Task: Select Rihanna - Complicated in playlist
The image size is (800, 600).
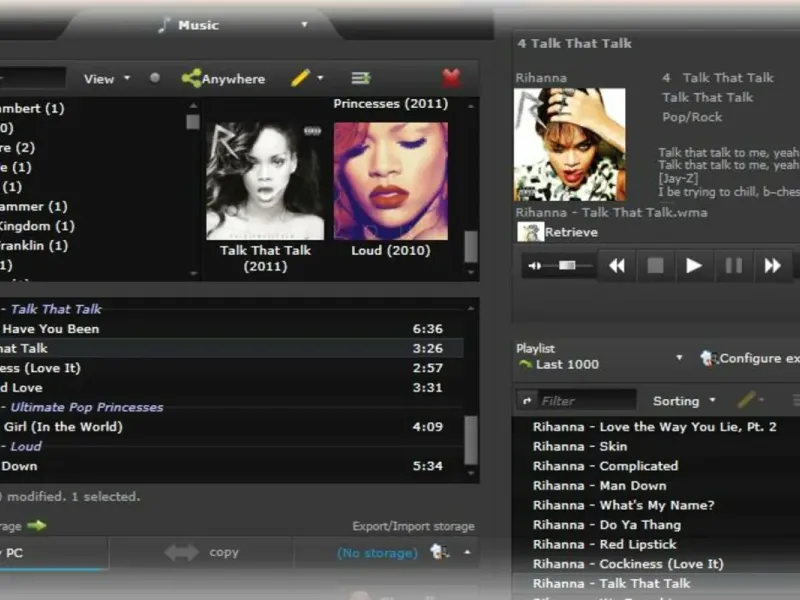Action: point(656,466)
